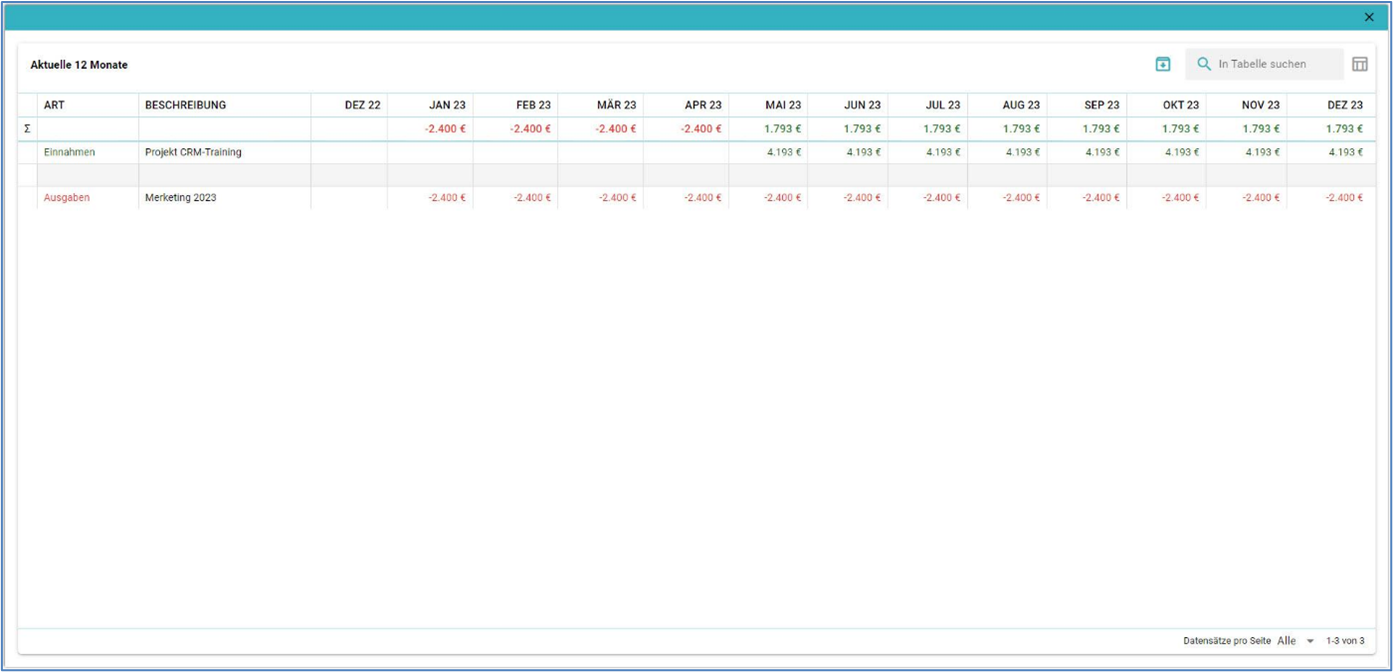This screenshot has height=672, width=1393.
Task: Click the JAN 23 column header
Action: (x=447, y=105)
